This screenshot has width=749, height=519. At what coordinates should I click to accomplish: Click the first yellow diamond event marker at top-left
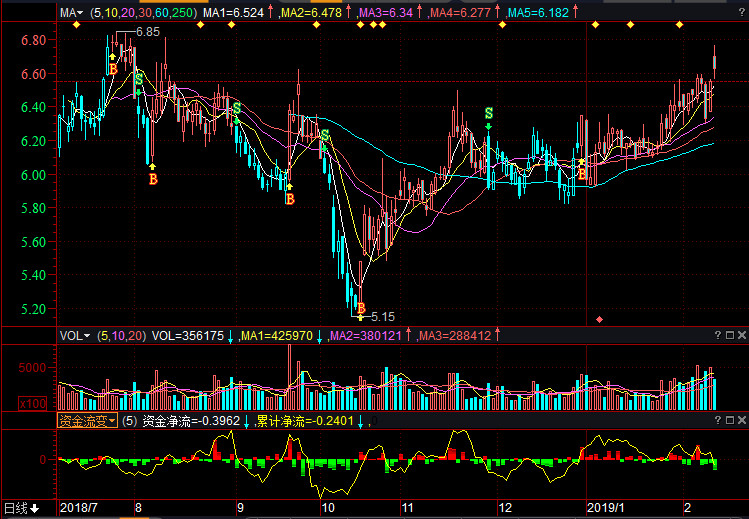click(76, 25)
